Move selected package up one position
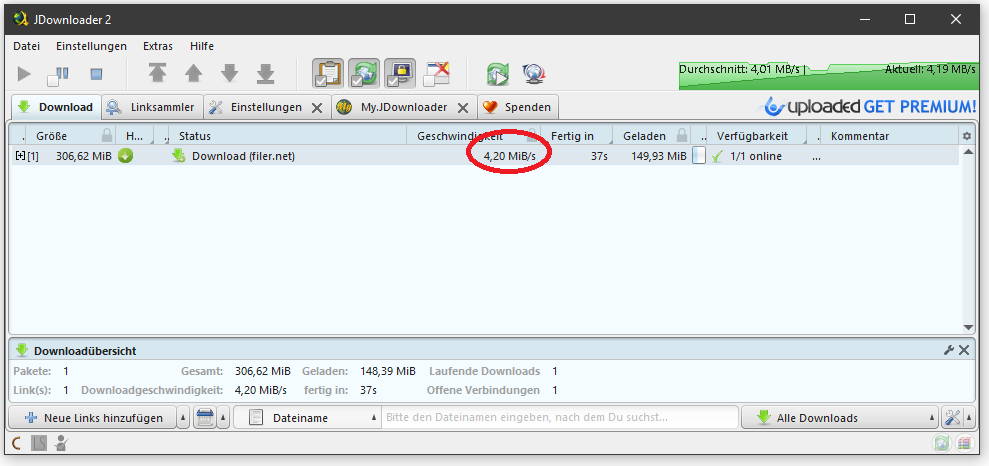Image resolution: width=989 pixels, height=466 pixels. (193, 74)
